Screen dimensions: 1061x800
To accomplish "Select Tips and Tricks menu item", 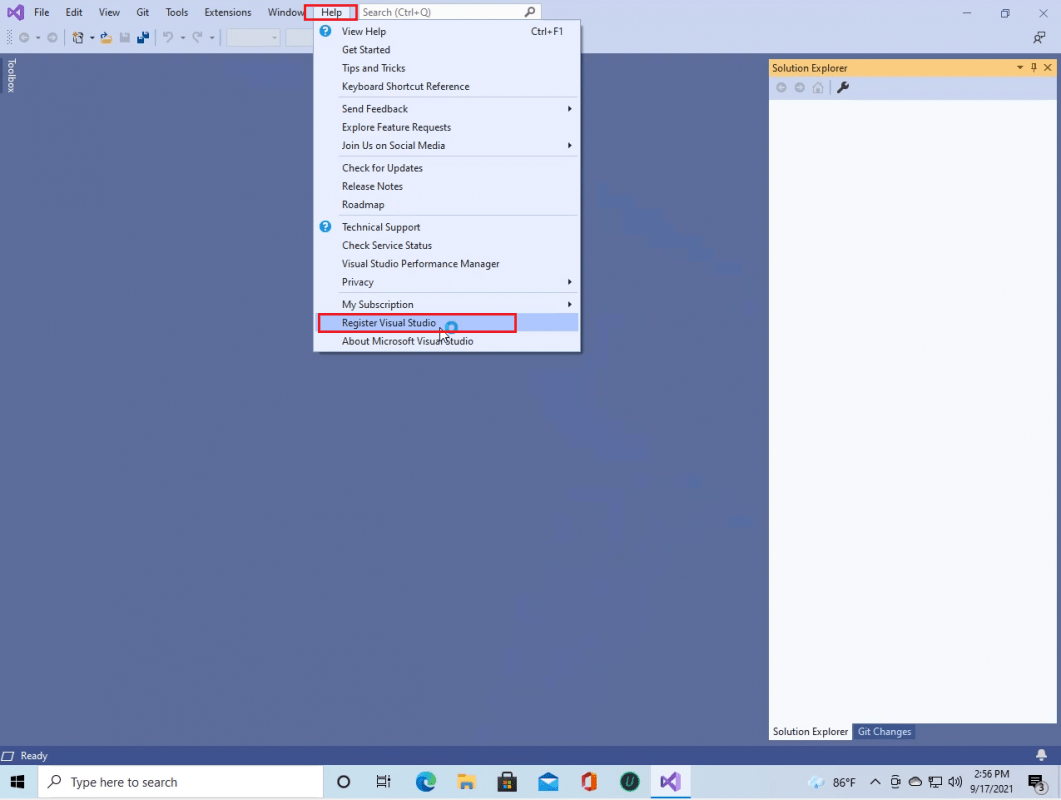I will click(447, 68).
